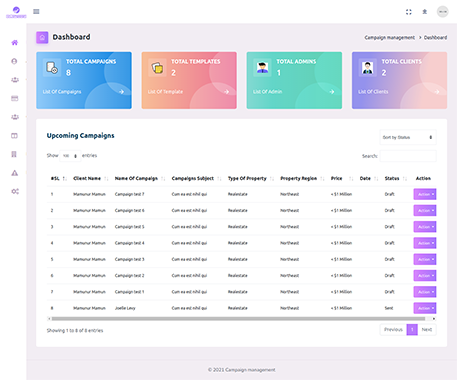The height and width of the screenshot is (380, 460).
Task: Open the List Of Clients link
Action: tap(373, 92)
